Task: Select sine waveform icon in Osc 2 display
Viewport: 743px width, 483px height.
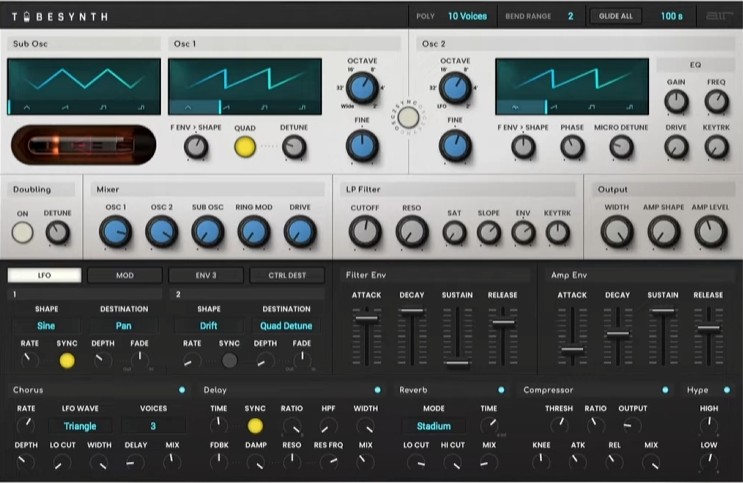Action: (515, 108)
